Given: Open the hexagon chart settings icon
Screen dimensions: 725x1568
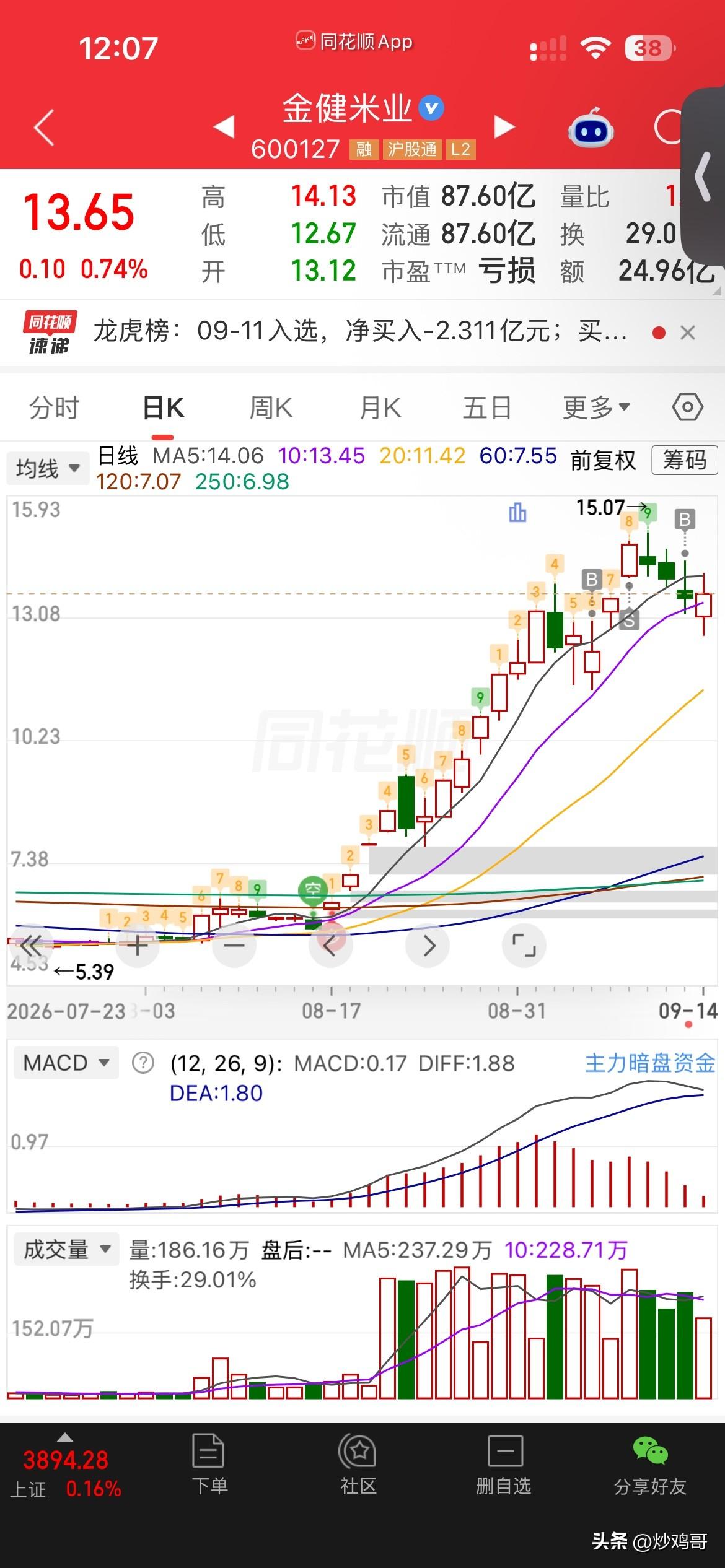Looking at the screenshot, I should point(687,407).
